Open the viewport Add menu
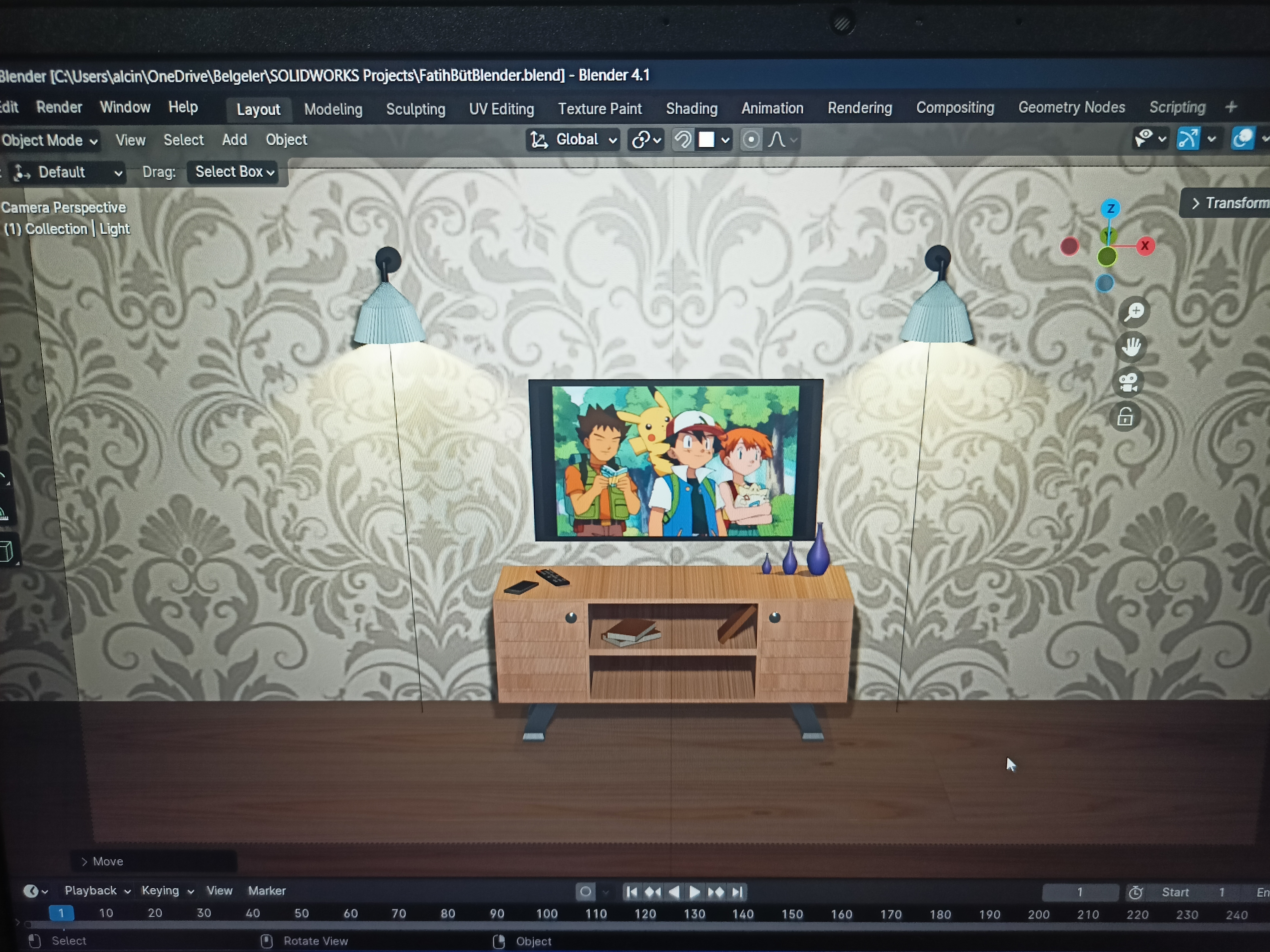Screen dimensions: 1270x952 click(234, 140)
